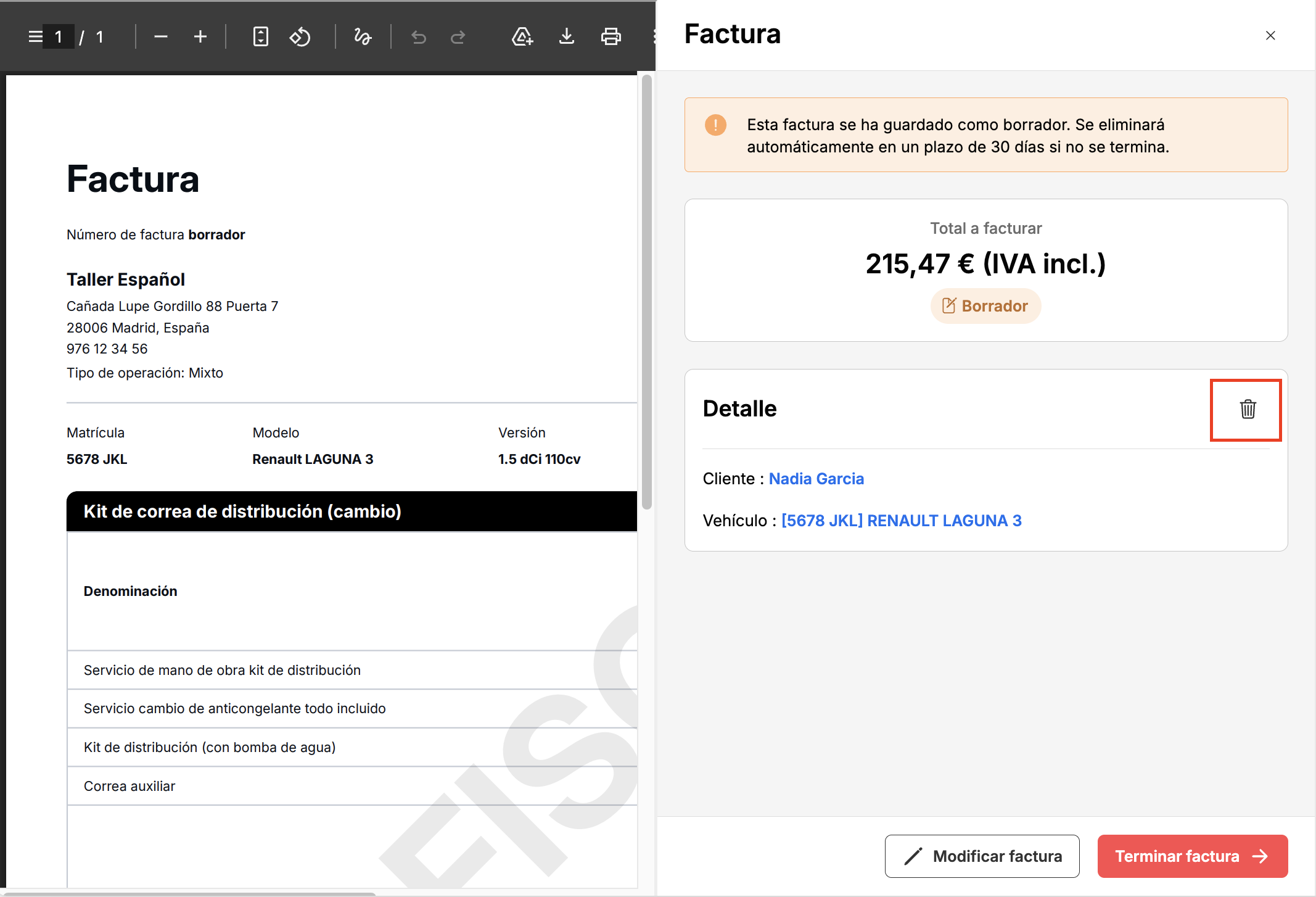The height and width of the screenshot is (897, 1316).
Task: Zoom in the PDF with plus icon
Action: 200,37
